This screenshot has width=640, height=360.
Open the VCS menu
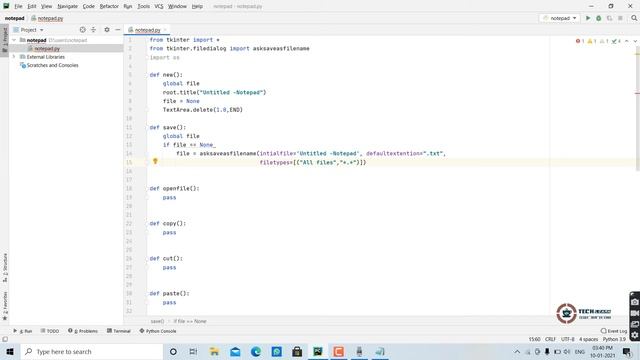pyautogui.click(x=159, y=7)
